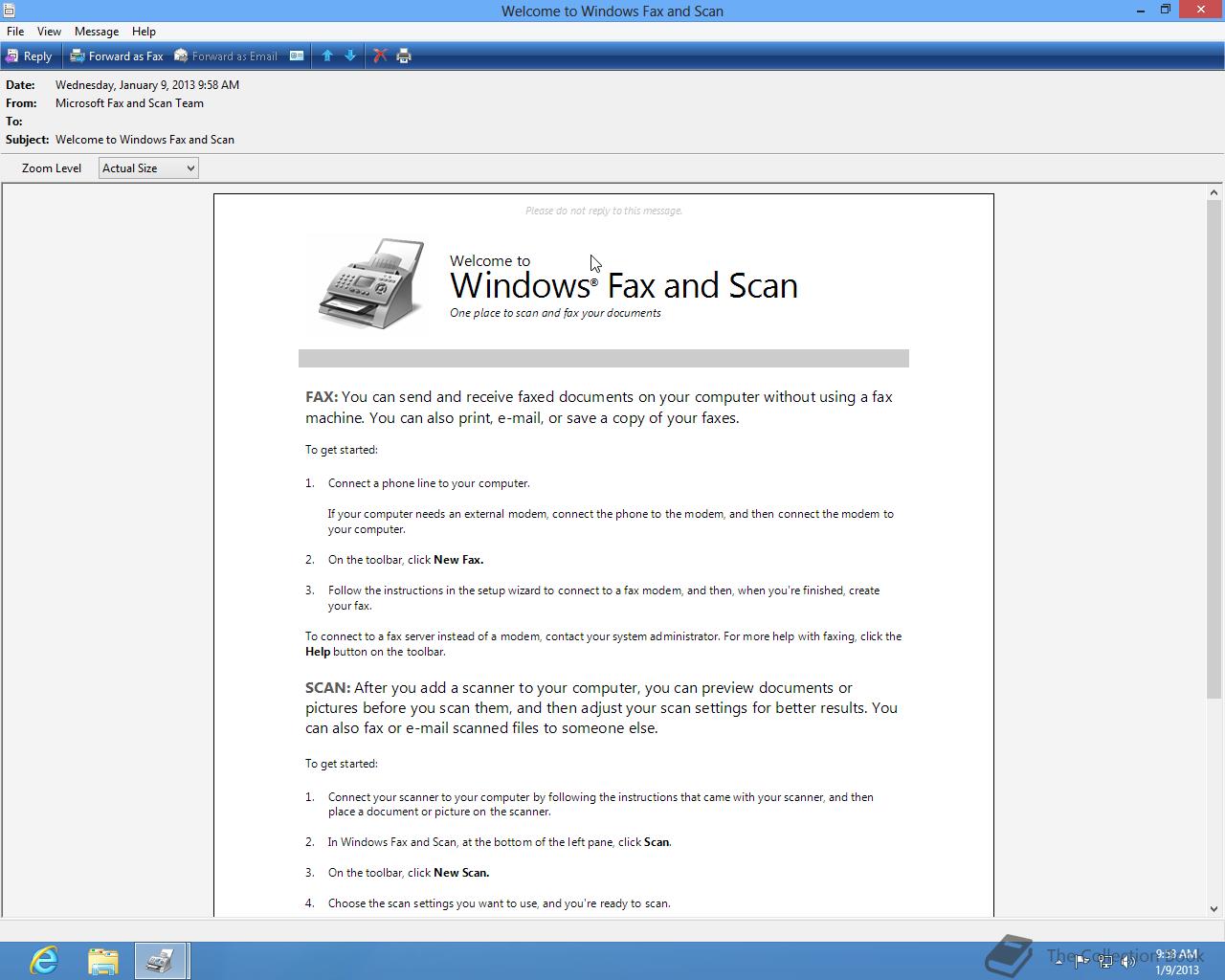This screenshot has width=1225, height=980.
Task: Click bold 'Help' text in fax paragraph
Action: click(x=318, y=652)
